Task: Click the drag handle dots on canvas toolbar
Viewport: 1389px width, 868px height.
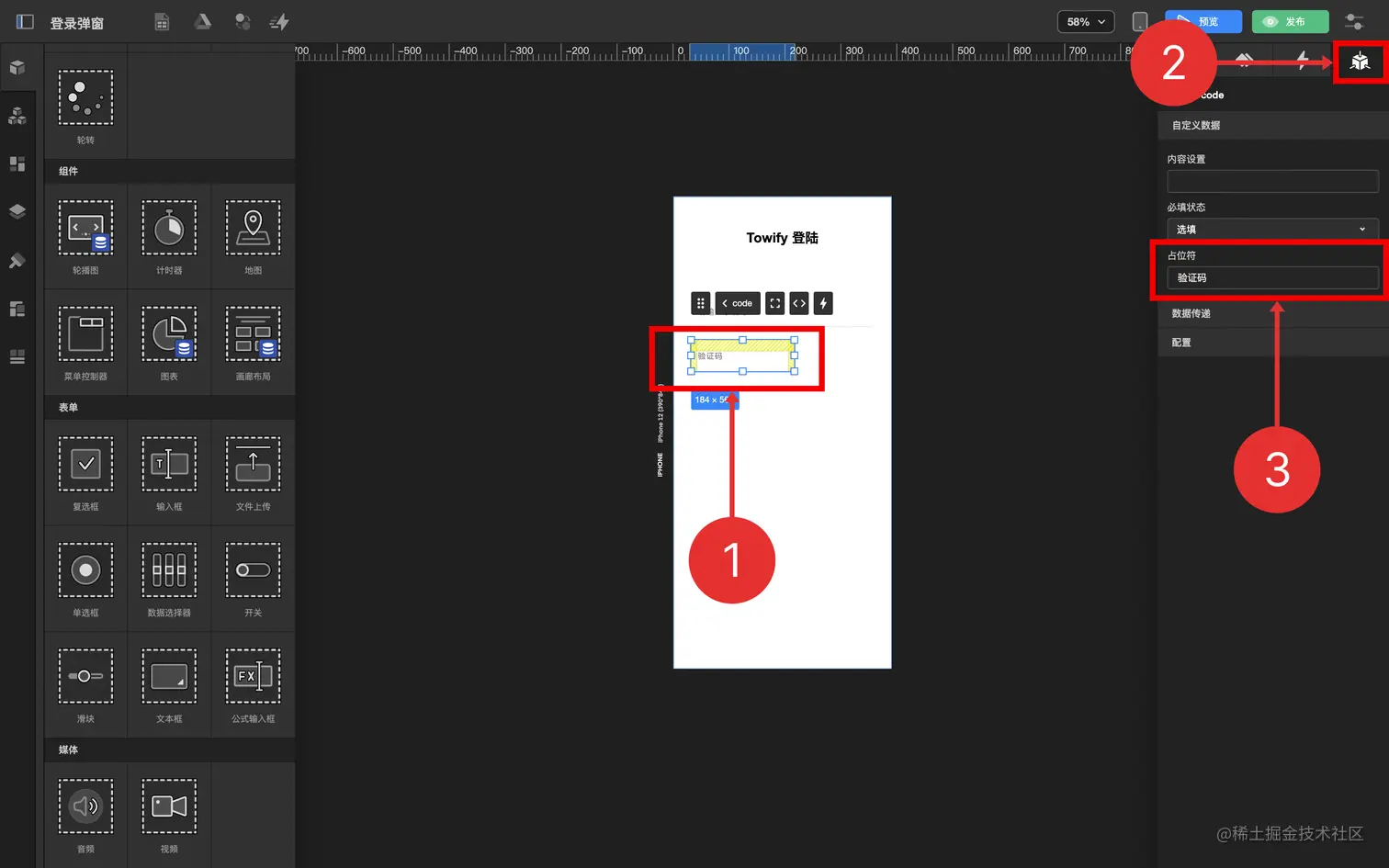Action: (701, 303)
